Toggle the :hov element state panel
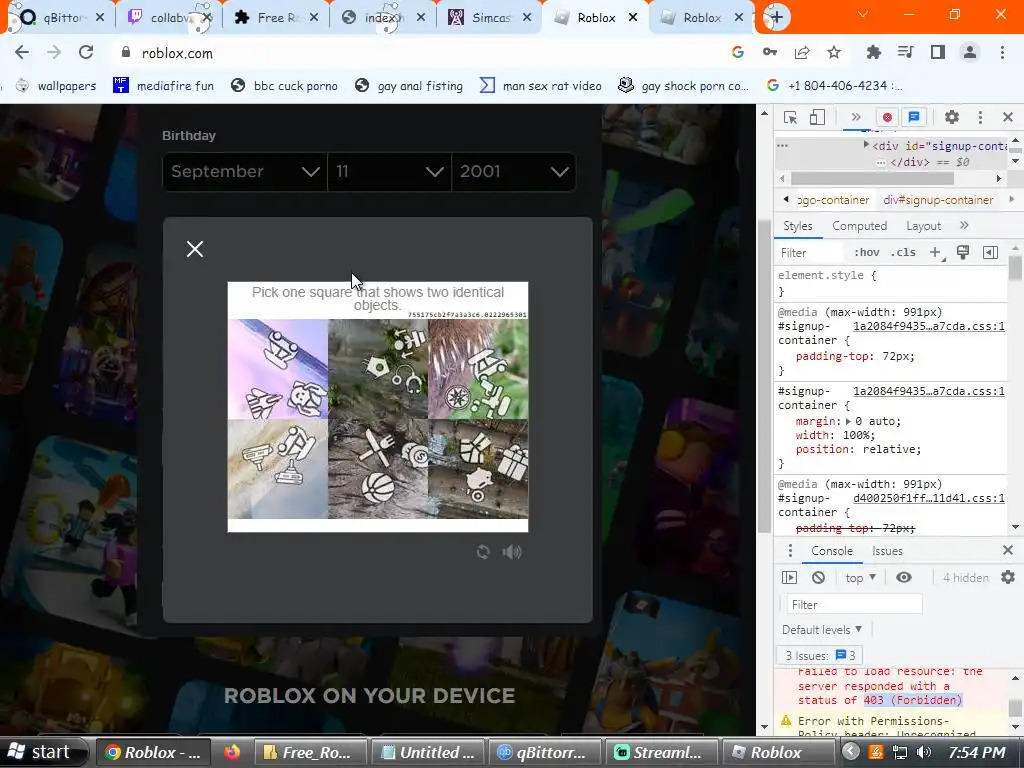This screenshot has width=1024, height=768. pos(867,253)
